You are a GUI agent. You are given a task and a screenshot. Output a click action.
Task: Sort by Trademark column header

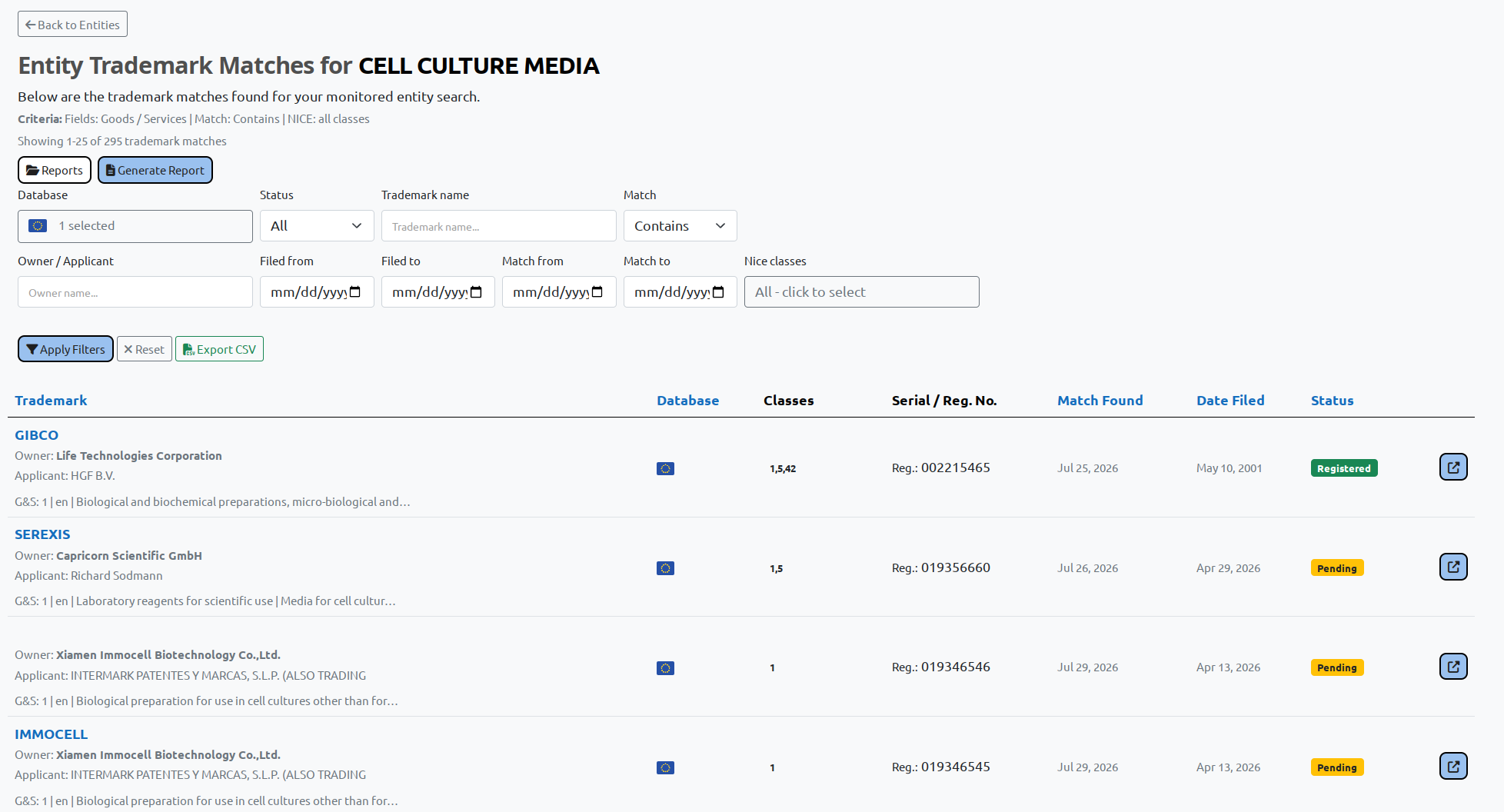coord(51,401)
